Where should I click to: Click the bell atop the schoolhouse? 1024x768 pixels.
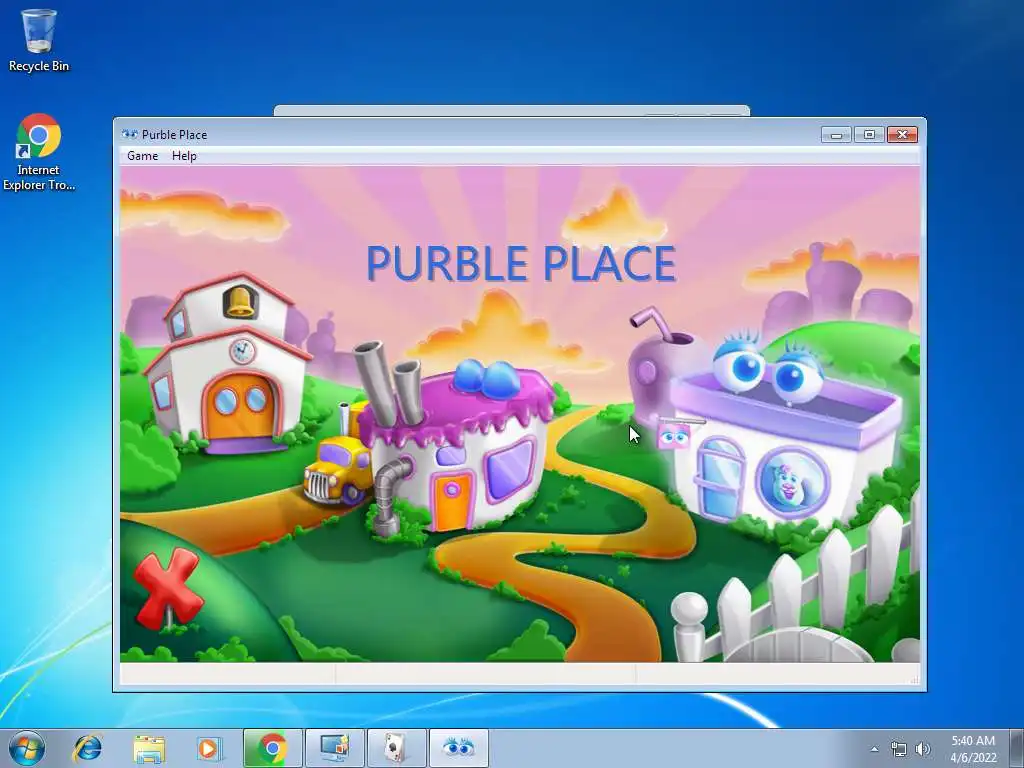240,301
